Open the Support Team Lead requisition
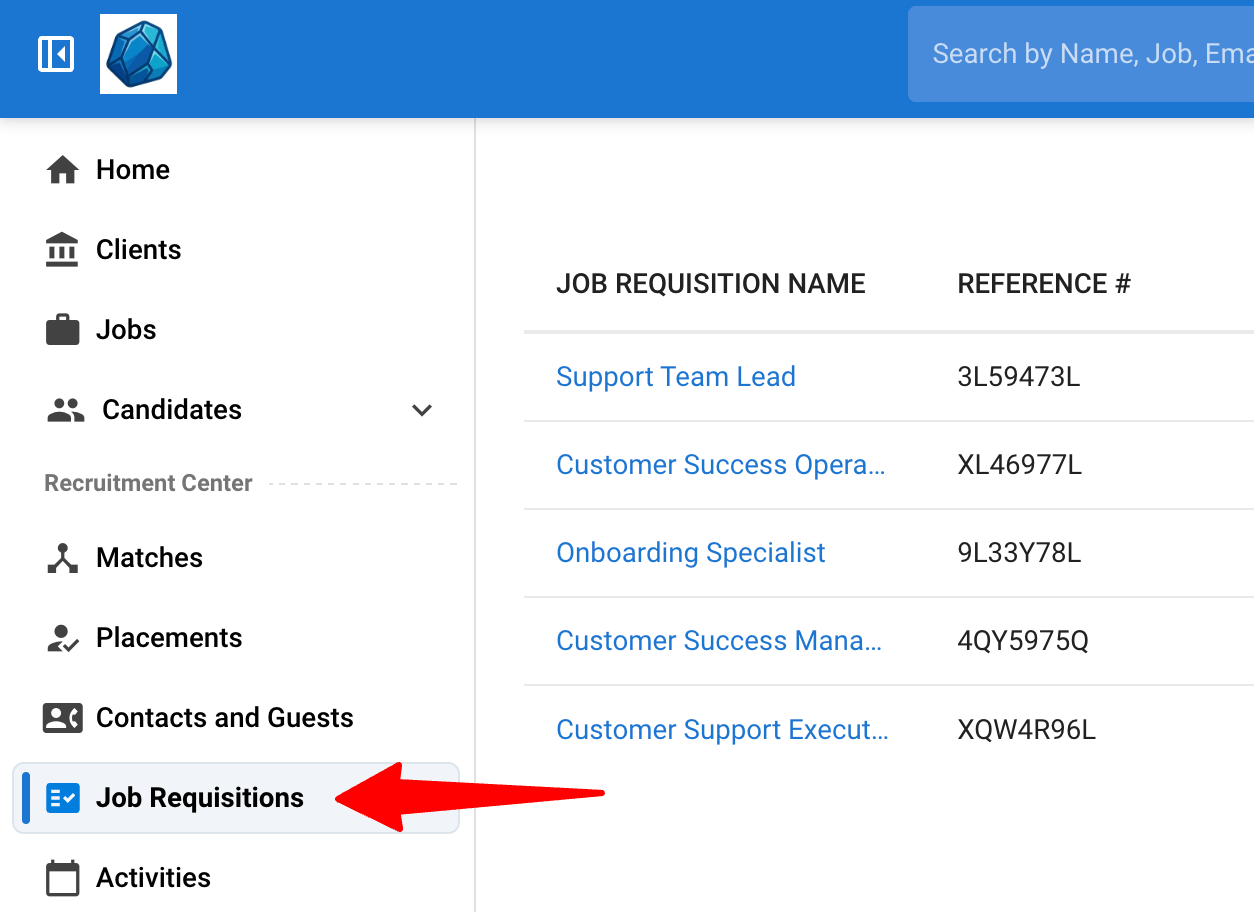The image size is (1254, 912). (x=676, y=377)
